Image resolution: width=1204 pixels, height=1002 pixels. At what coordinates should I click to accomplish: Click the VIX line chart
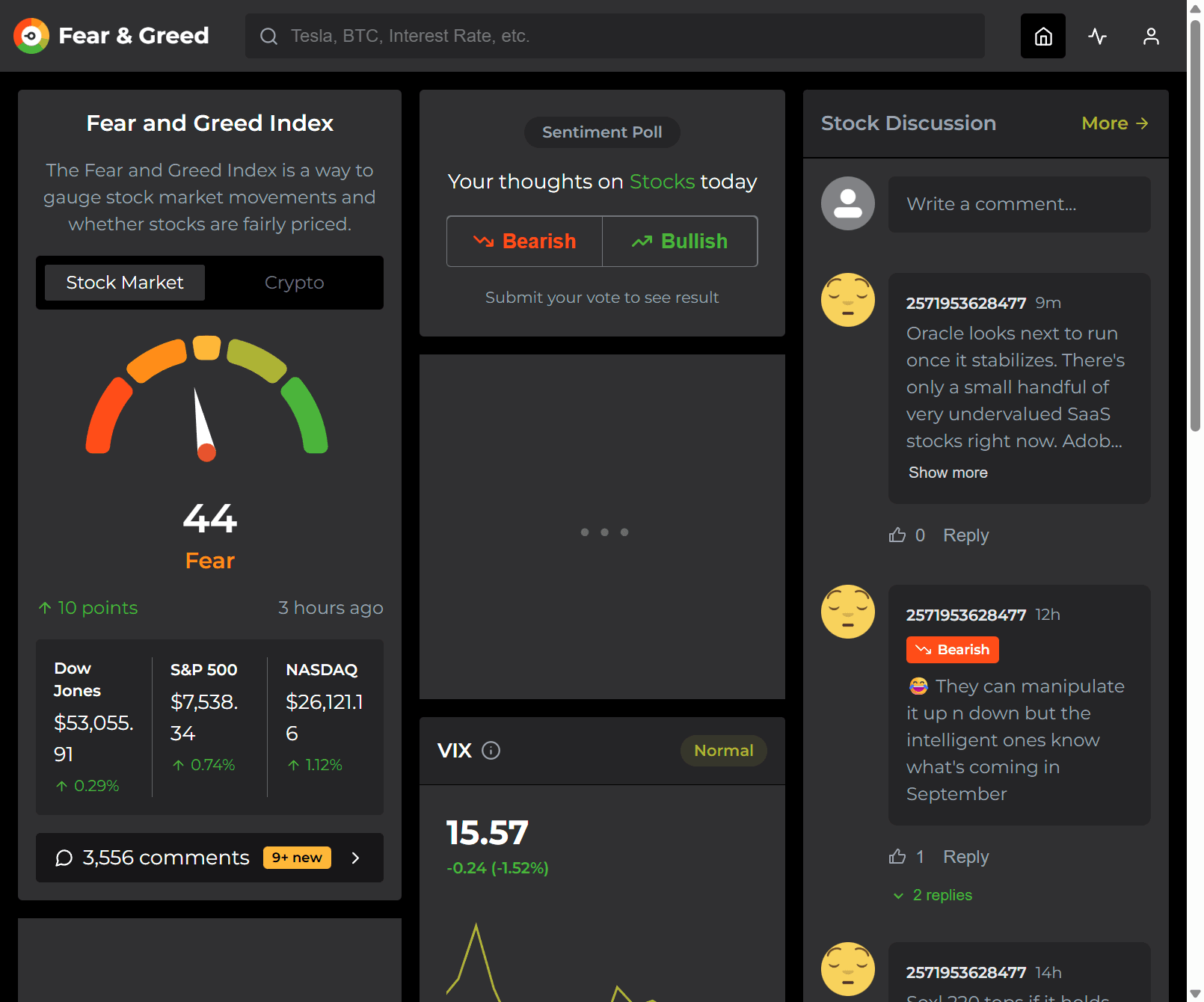(x=602, y=961)
